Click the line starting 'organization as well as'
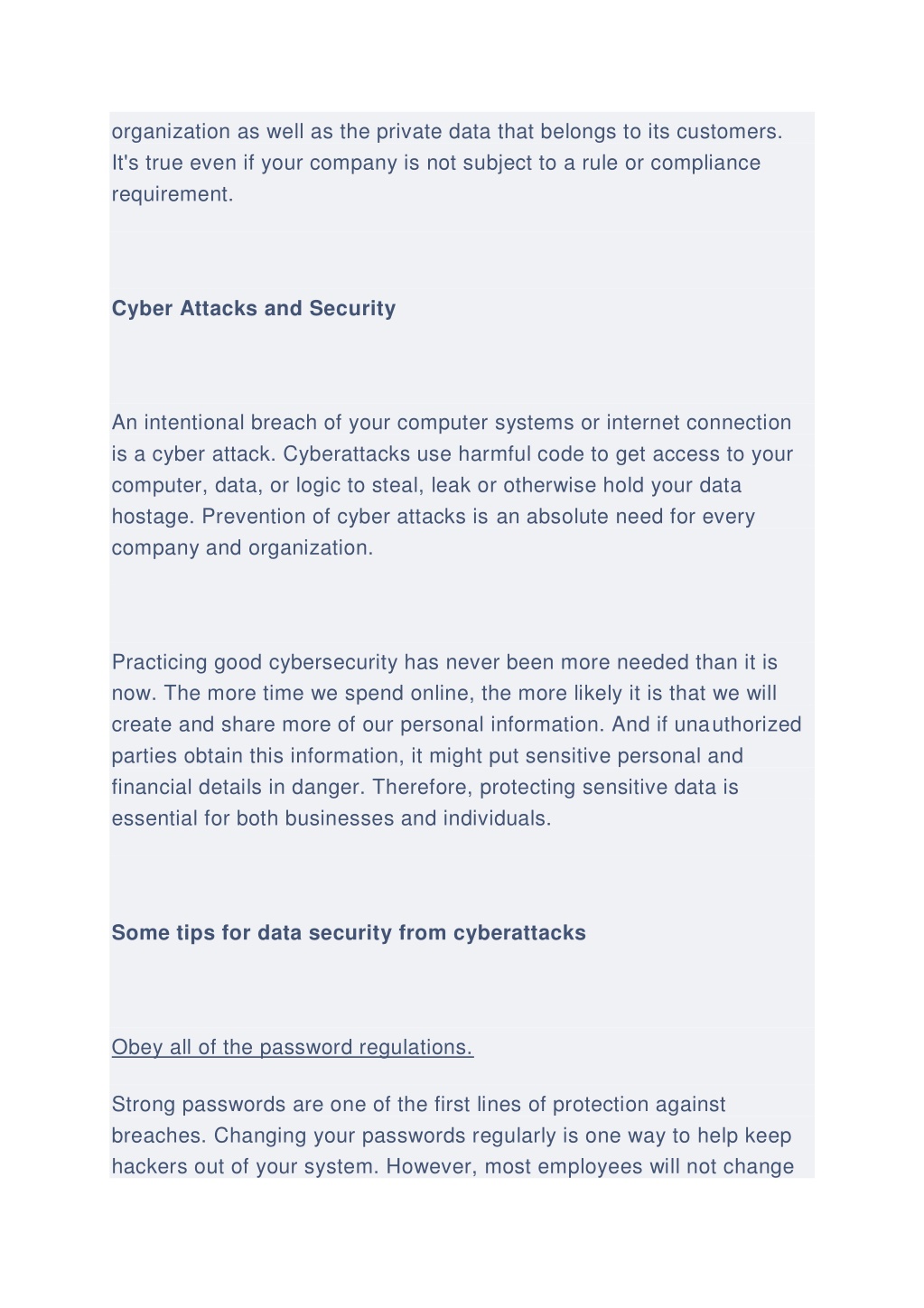 coord(447,132)
